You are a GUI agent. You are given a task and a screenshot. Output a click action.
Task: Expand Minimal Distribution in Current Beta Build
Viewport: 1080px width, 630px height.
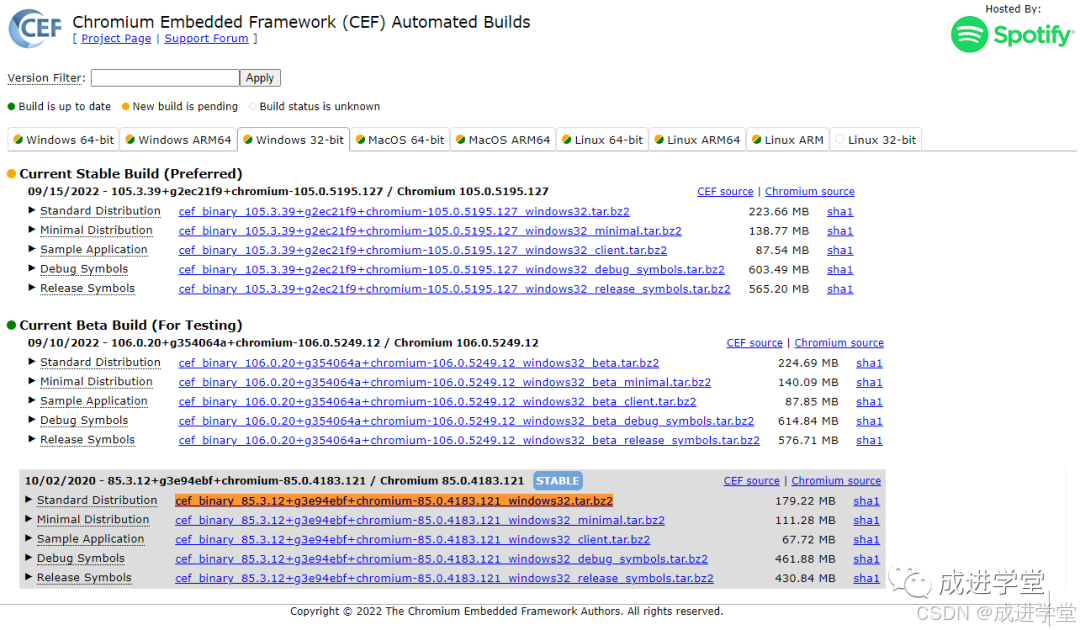[97, 381]
